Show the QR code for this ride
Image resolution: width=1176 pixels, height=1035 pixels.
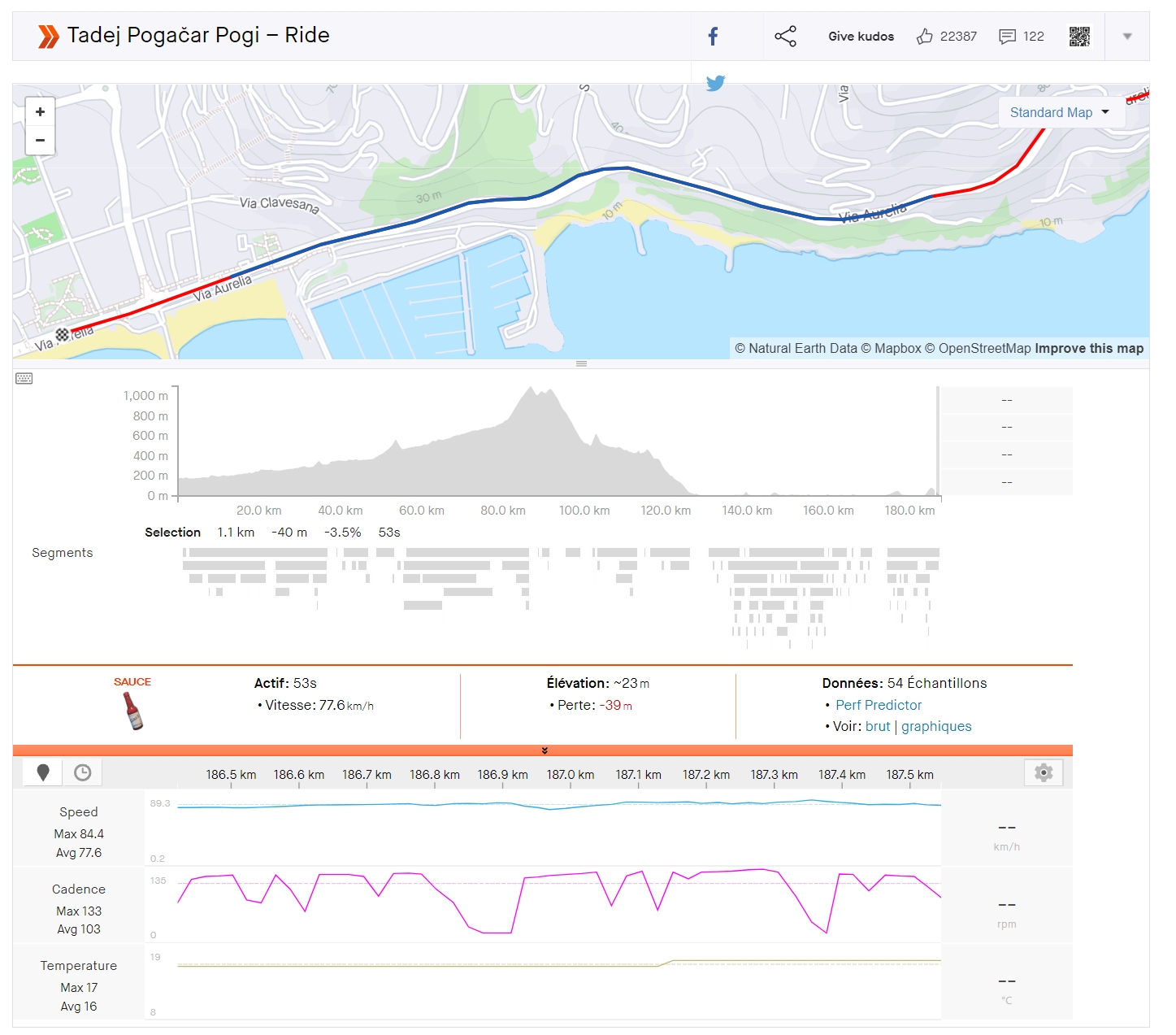[x=1079, y=37]
